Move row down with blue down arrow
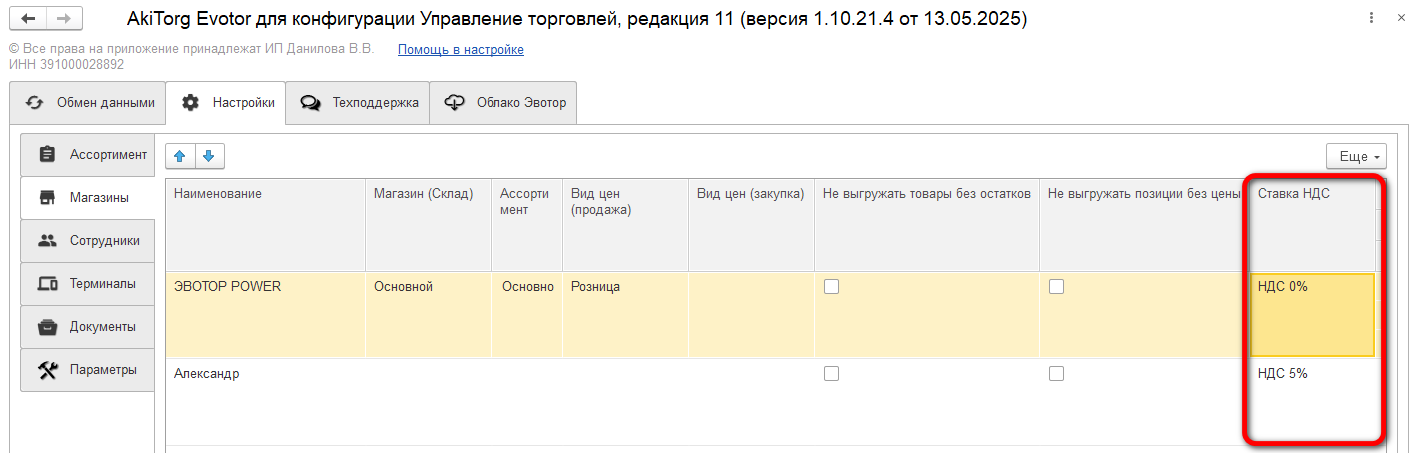Screen dimensions: 1415x453 pos(209,156)
